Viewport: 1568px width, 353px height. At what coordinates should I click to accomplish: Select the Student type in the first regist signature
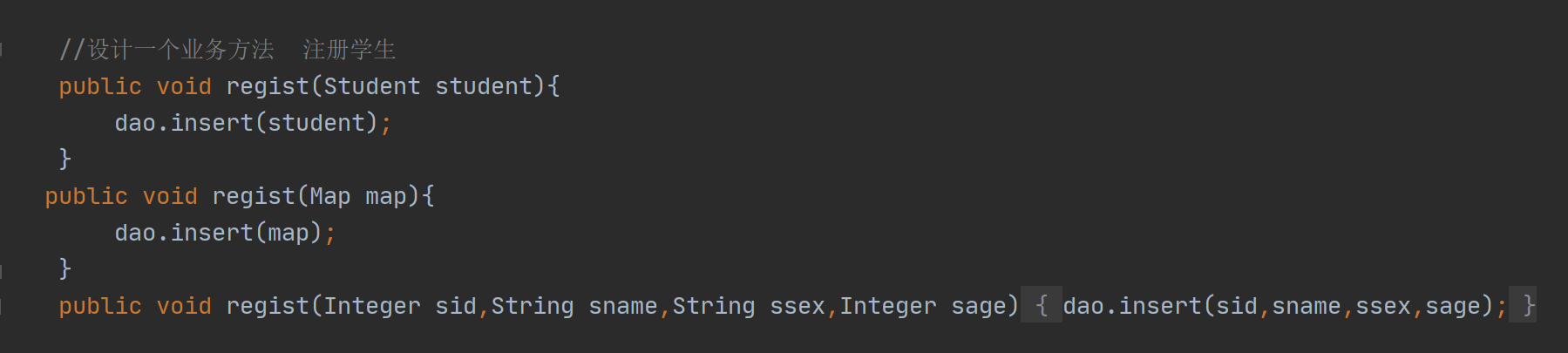coord(372,86)
